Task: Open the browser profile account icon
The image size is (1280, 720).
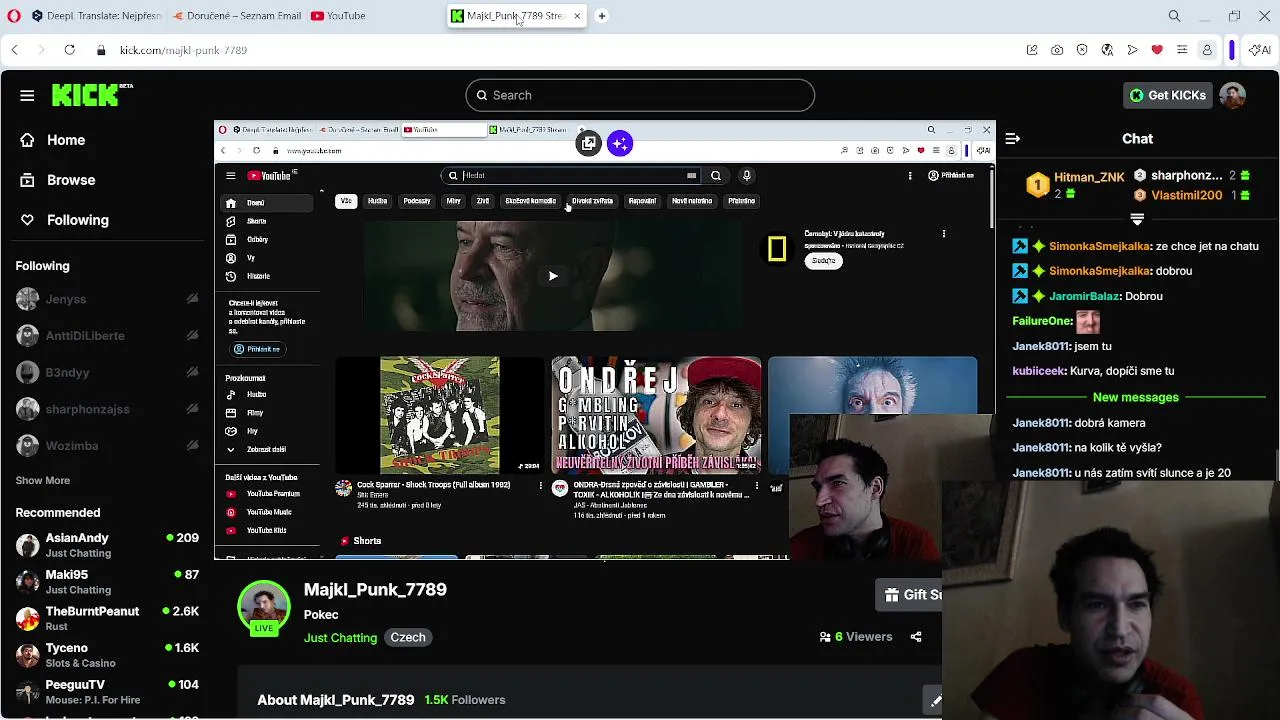Action: click(x=1207, y=50)
